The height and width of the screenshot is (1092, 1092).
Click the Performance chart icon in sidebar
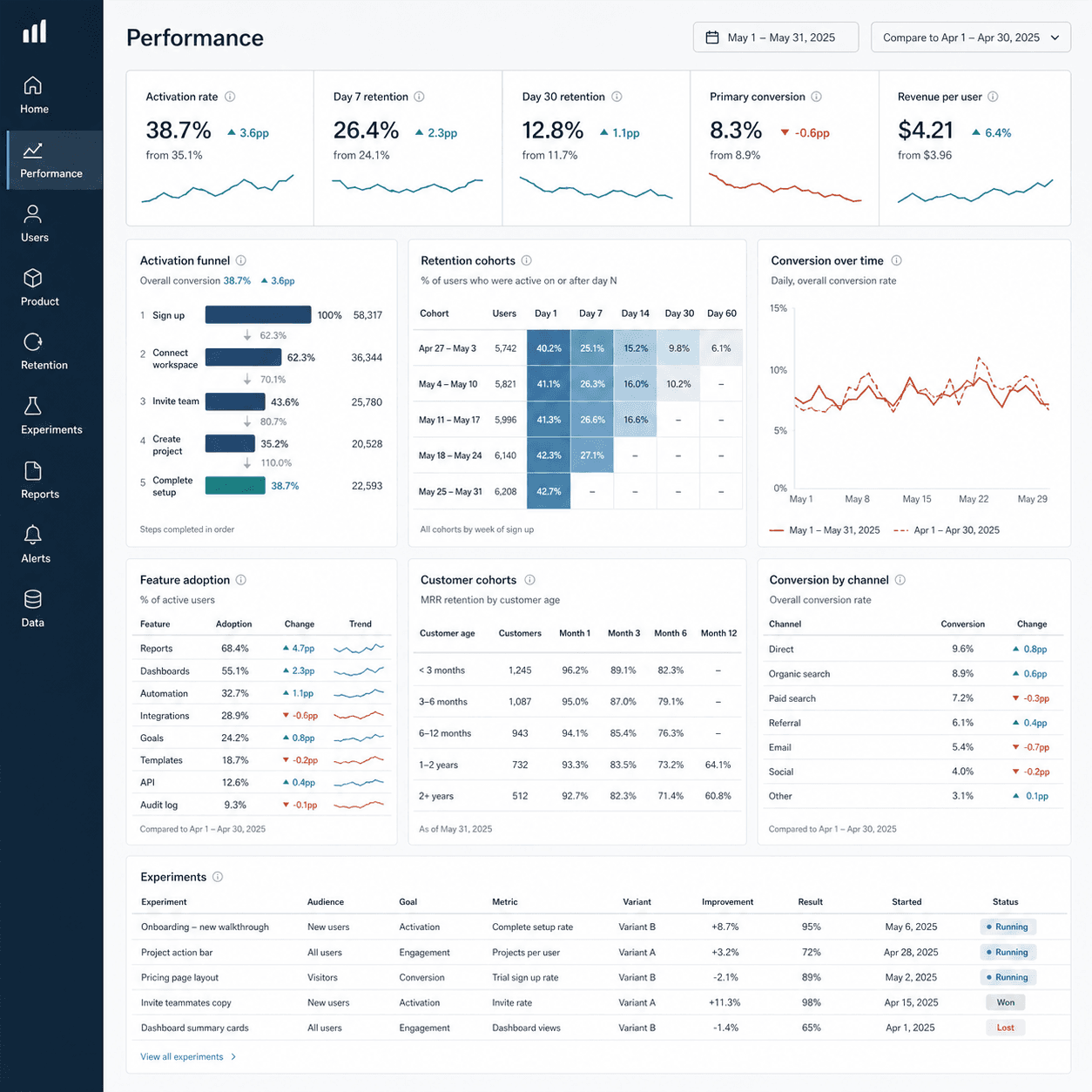[x=33, y=150]
